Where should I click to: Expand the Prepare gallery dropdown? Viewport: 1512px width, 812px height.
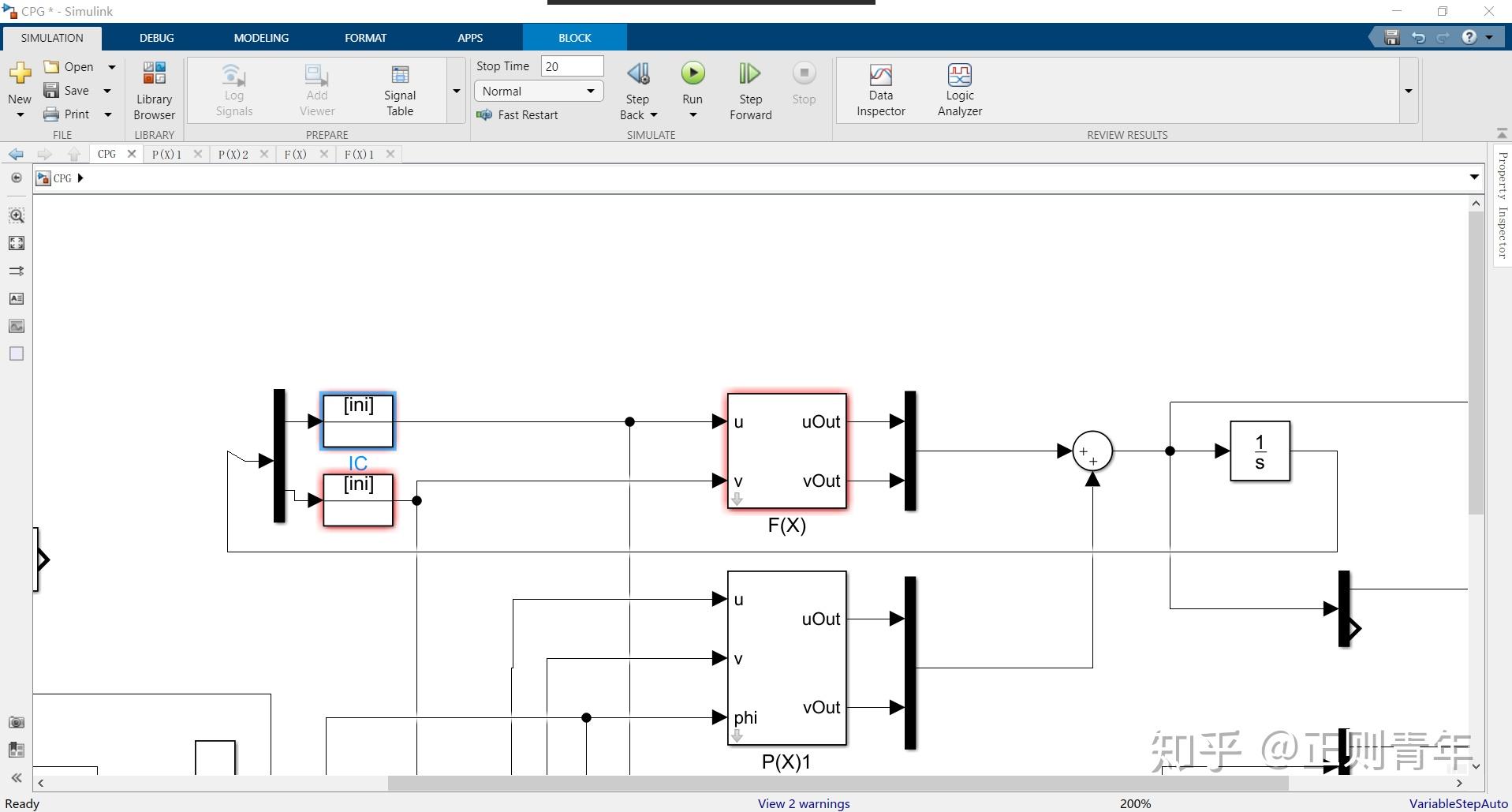click(x=457, y=91)
